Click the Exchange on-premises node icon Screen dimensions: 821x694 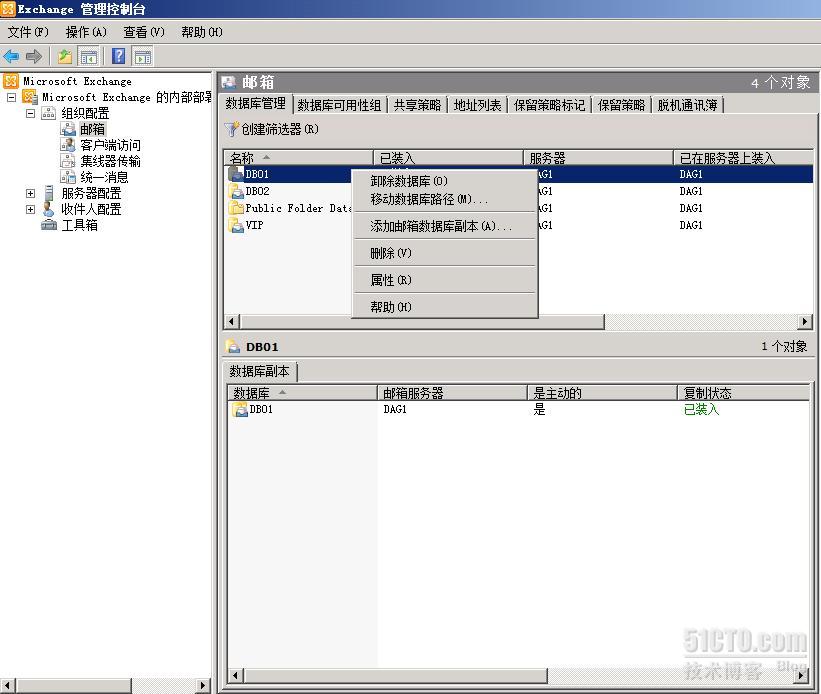(x=29, y=97)
